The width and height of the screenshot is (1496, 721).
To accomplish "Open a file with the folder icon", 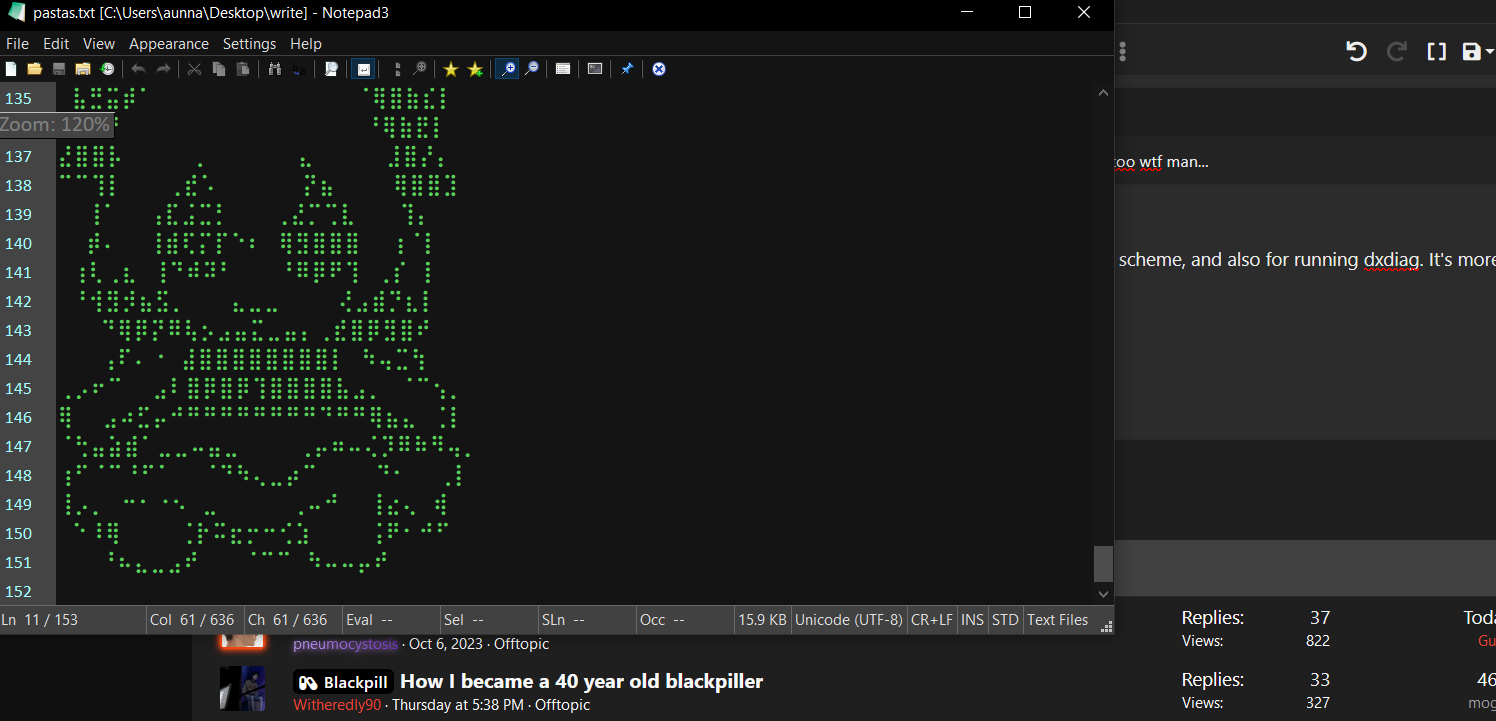I will tap(34, 69).
